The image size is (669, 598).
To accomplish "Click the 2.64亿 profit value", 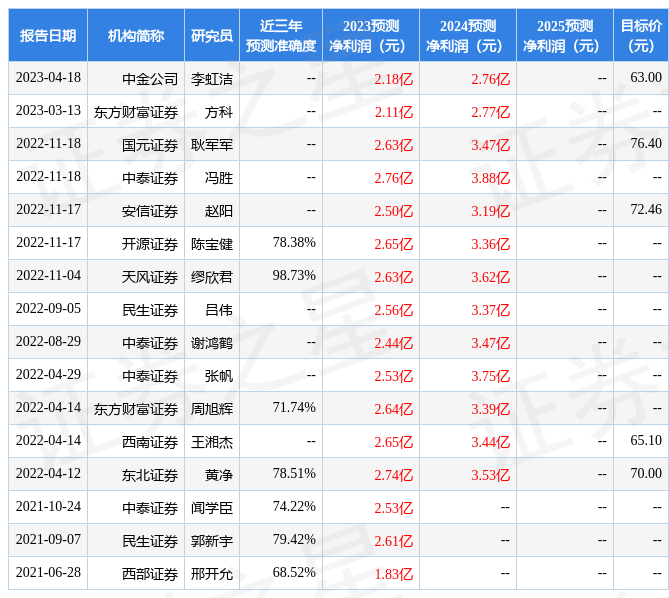I will (394, 409).
